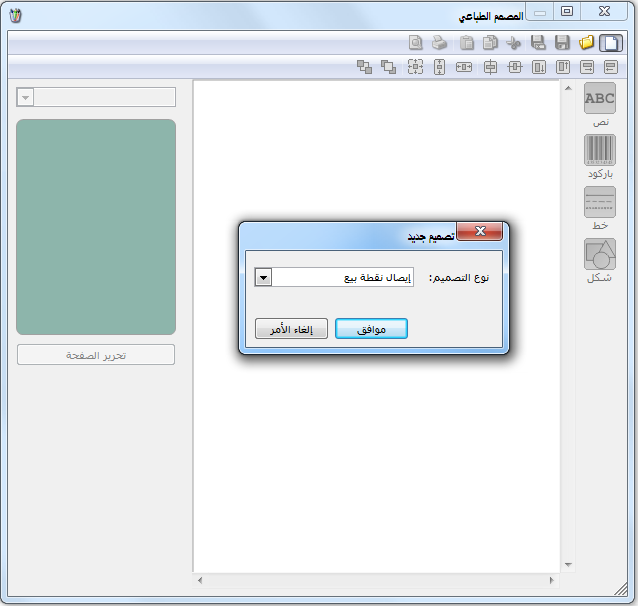Click the align top up-arrow icon
The height and width of the screenshot is (606, 638).
click(563, 67)
